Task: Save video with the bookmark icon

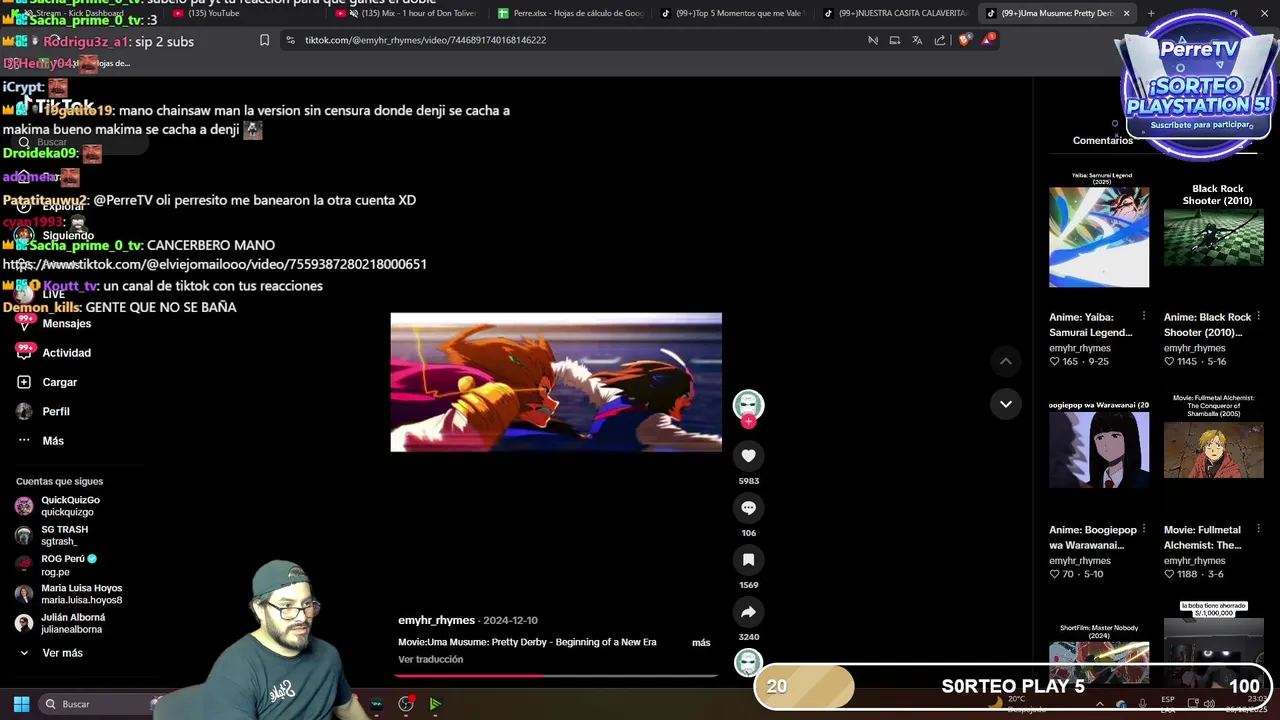Action: pyautogui.click(x=748, y=560)
